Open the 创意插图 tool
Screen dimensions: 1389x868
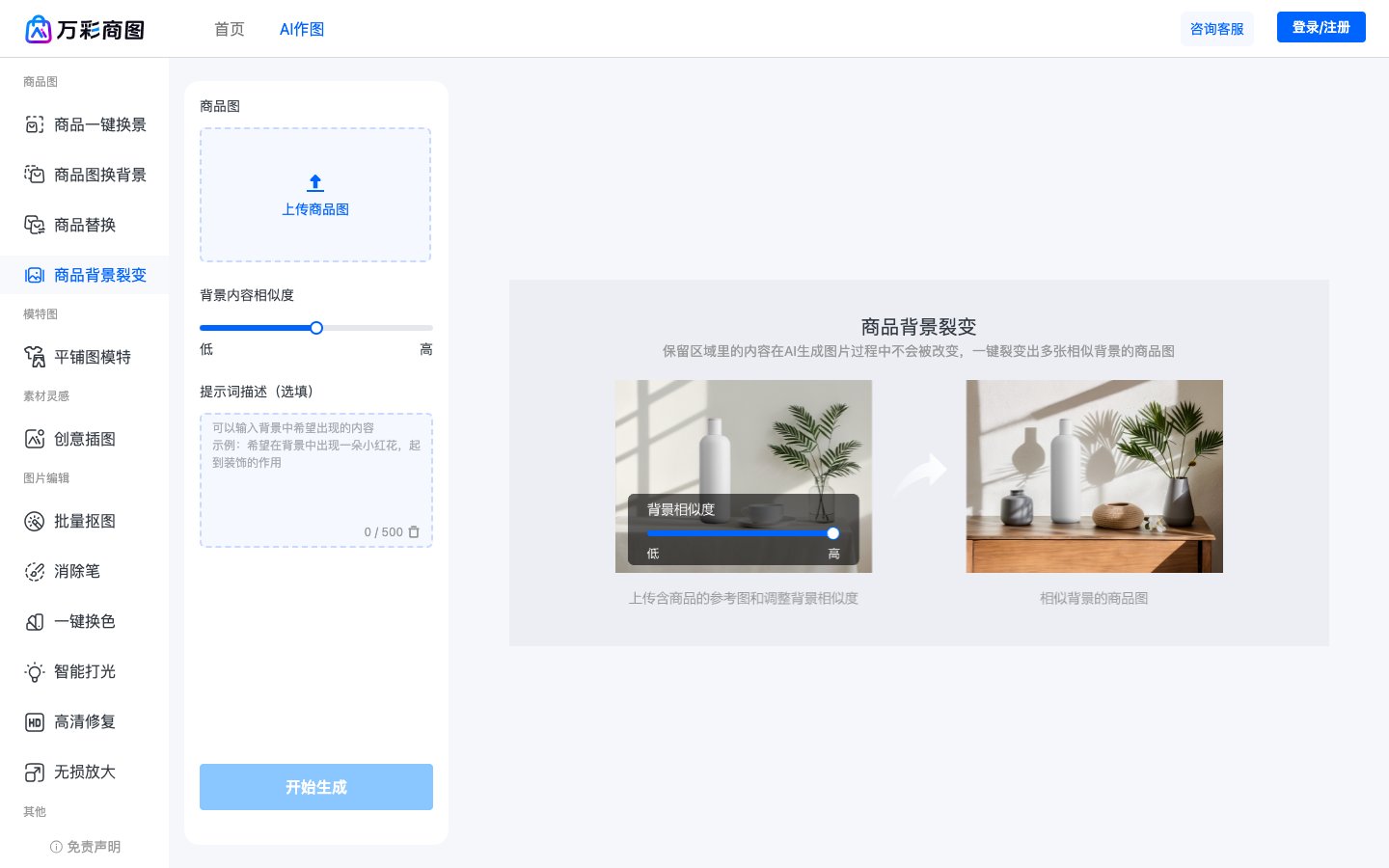[85, 438]
